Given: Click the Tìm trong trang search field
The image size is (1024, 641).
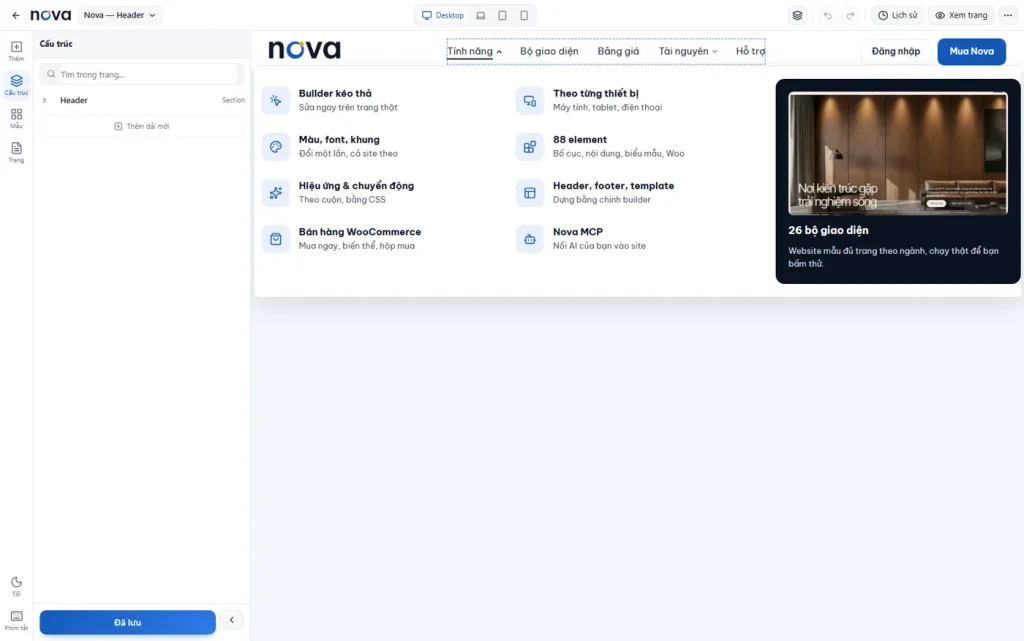Looking at the screenshot, I should coord(142,74).
